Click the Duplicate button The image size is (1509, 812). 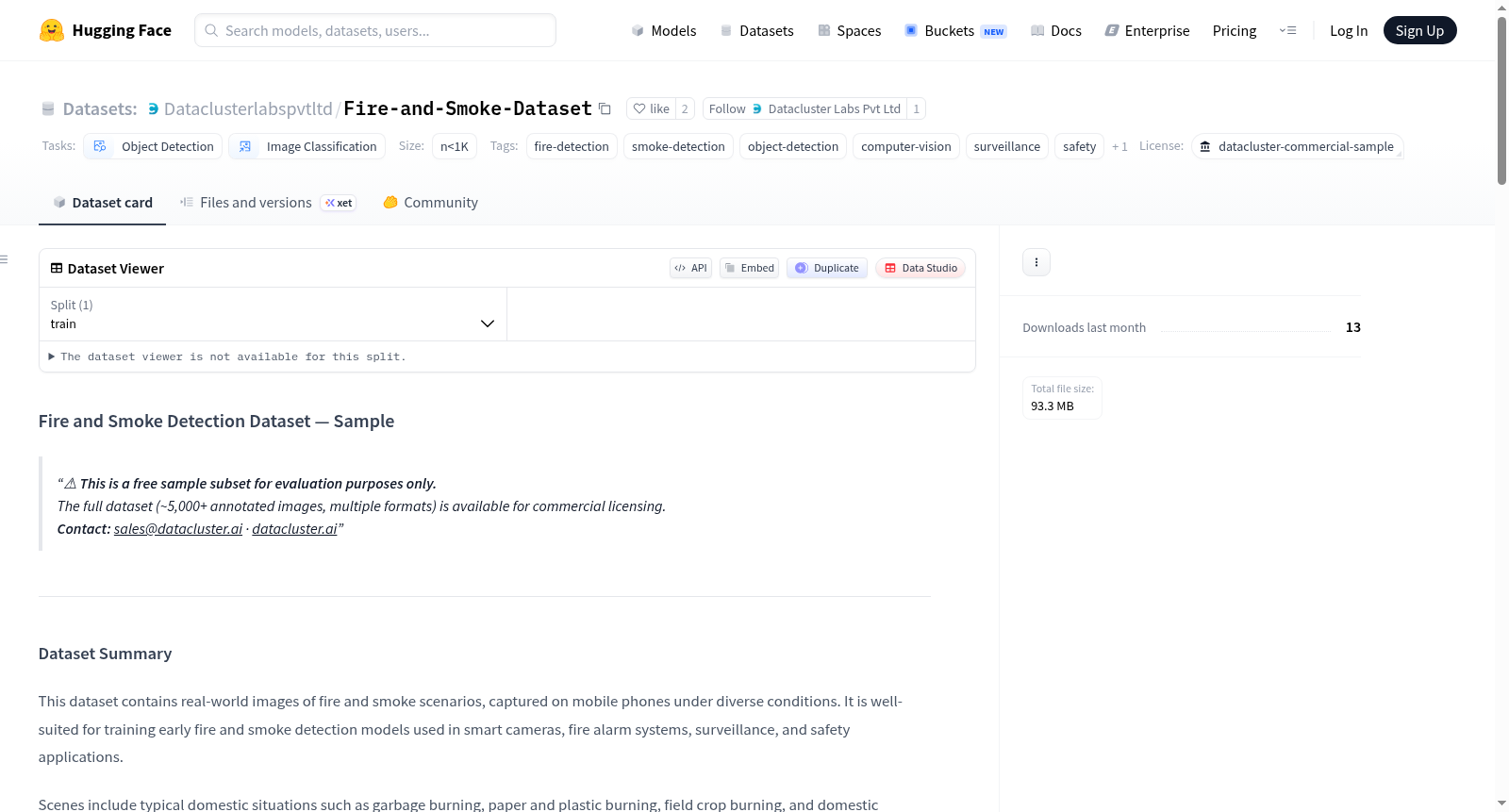coord(827,268)
